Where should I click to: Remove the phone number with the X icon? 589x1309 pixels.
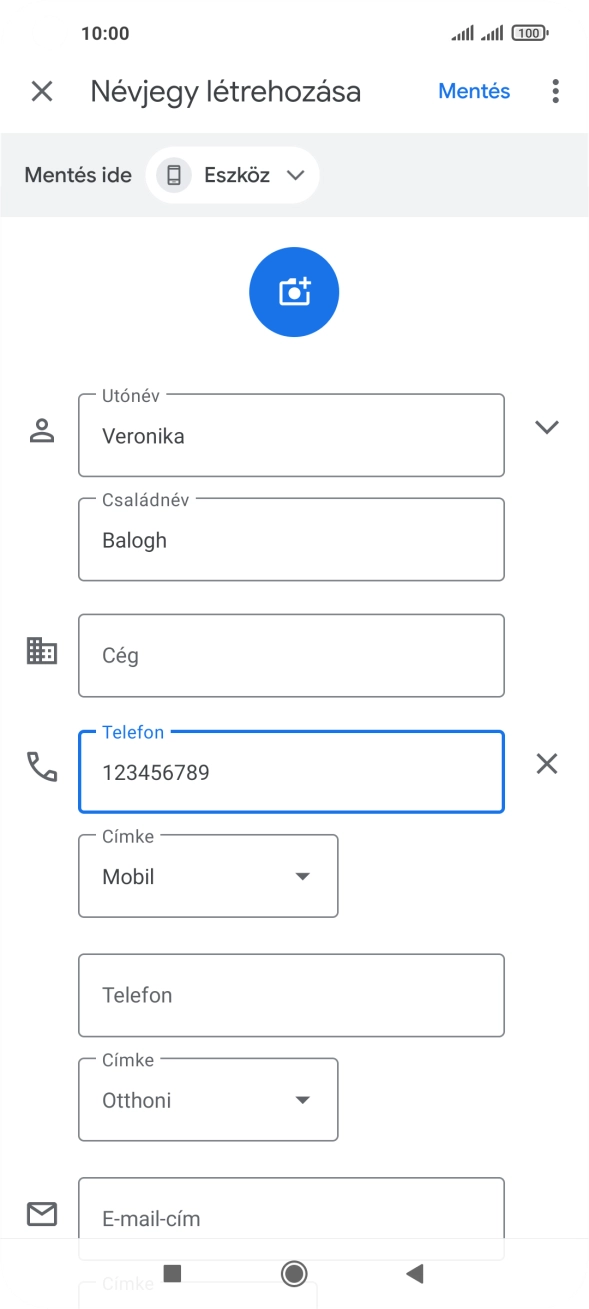(547, 763)
